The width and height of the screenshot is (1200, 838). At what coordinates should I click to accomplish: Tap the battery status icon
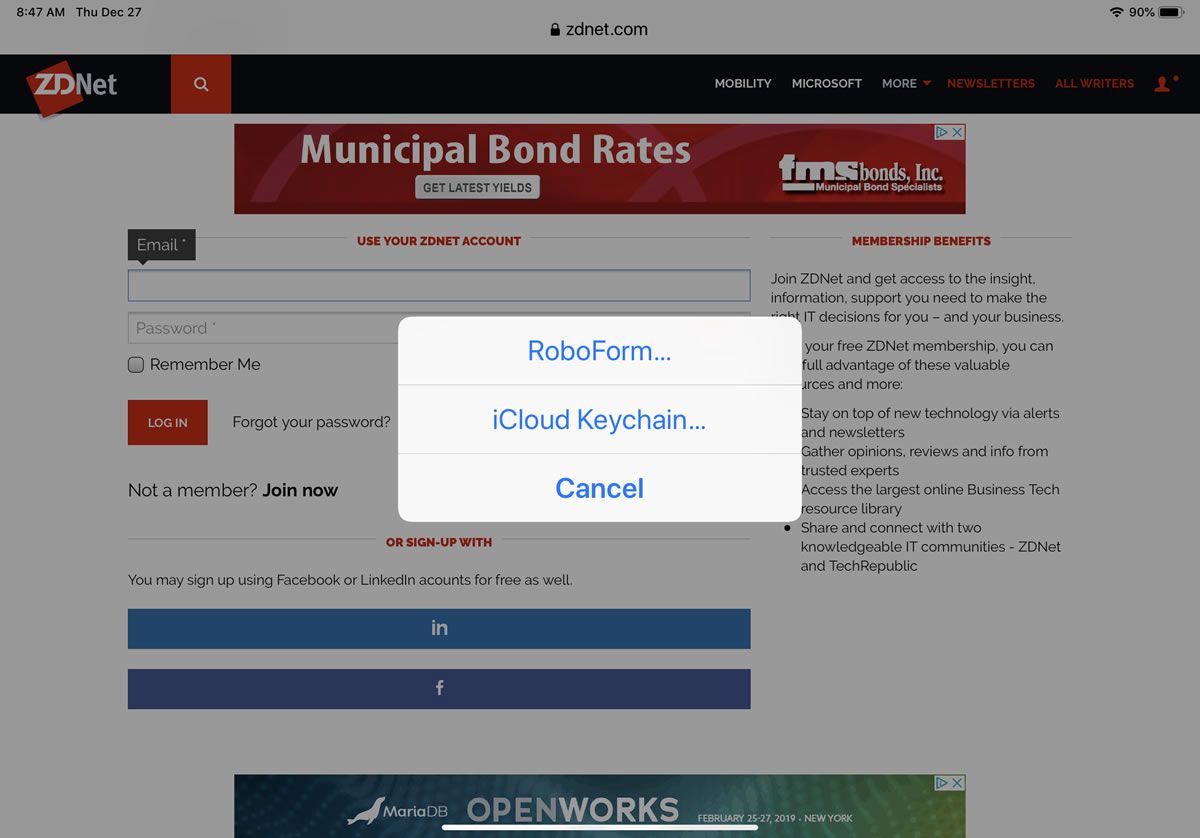tap(1172, 12)
